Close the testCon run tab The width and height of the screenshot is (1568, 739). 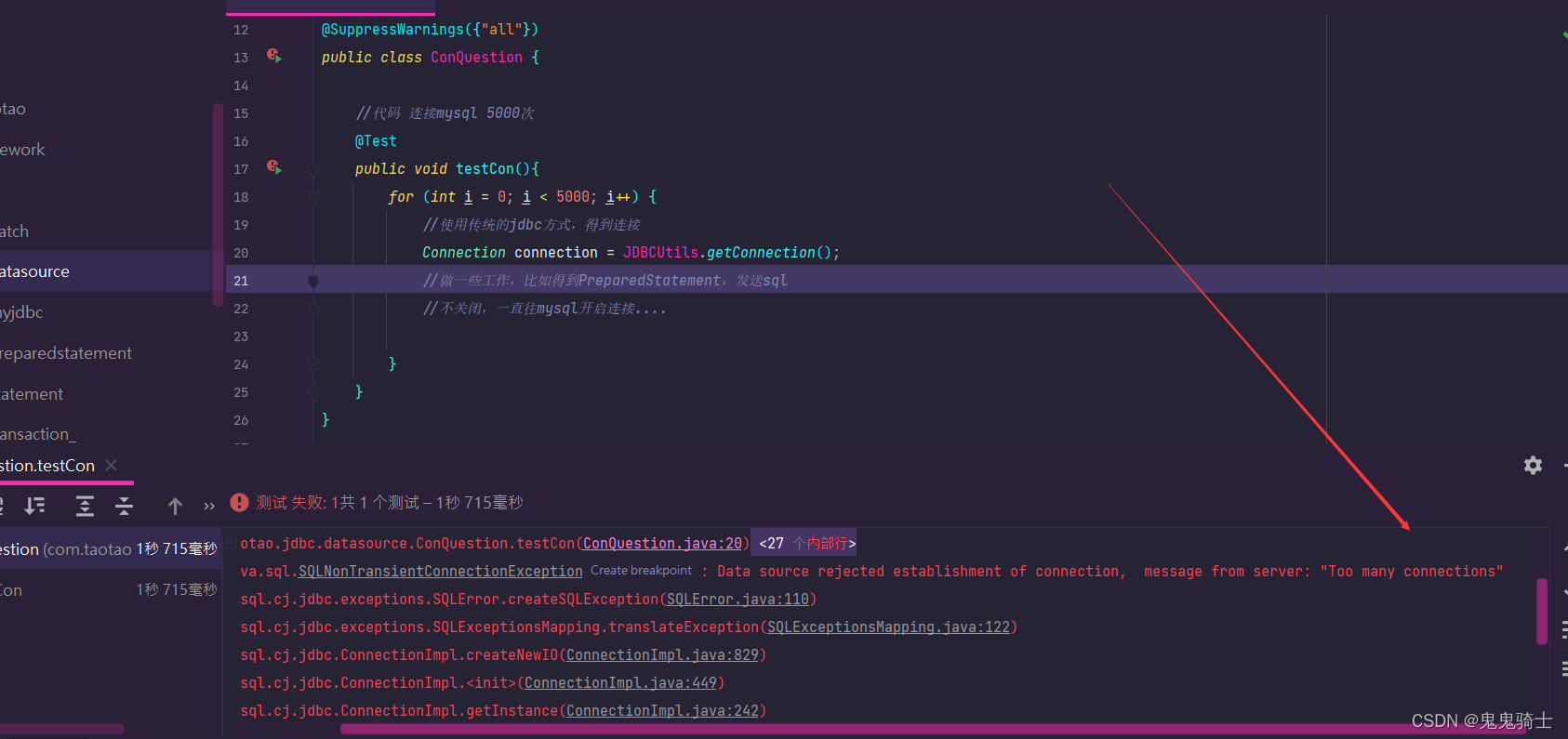tap(112, 465)
